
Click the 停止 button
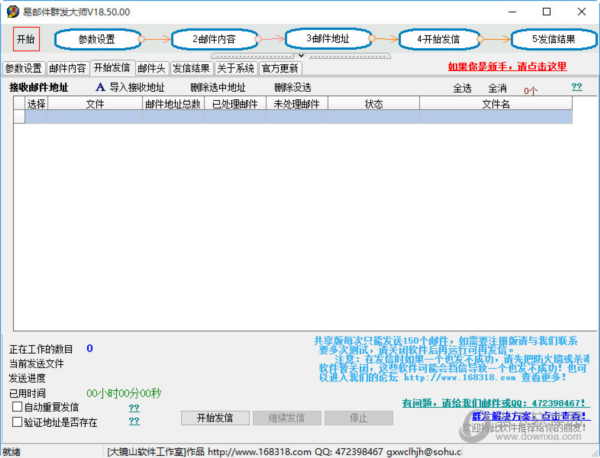[x=359, y=418]
